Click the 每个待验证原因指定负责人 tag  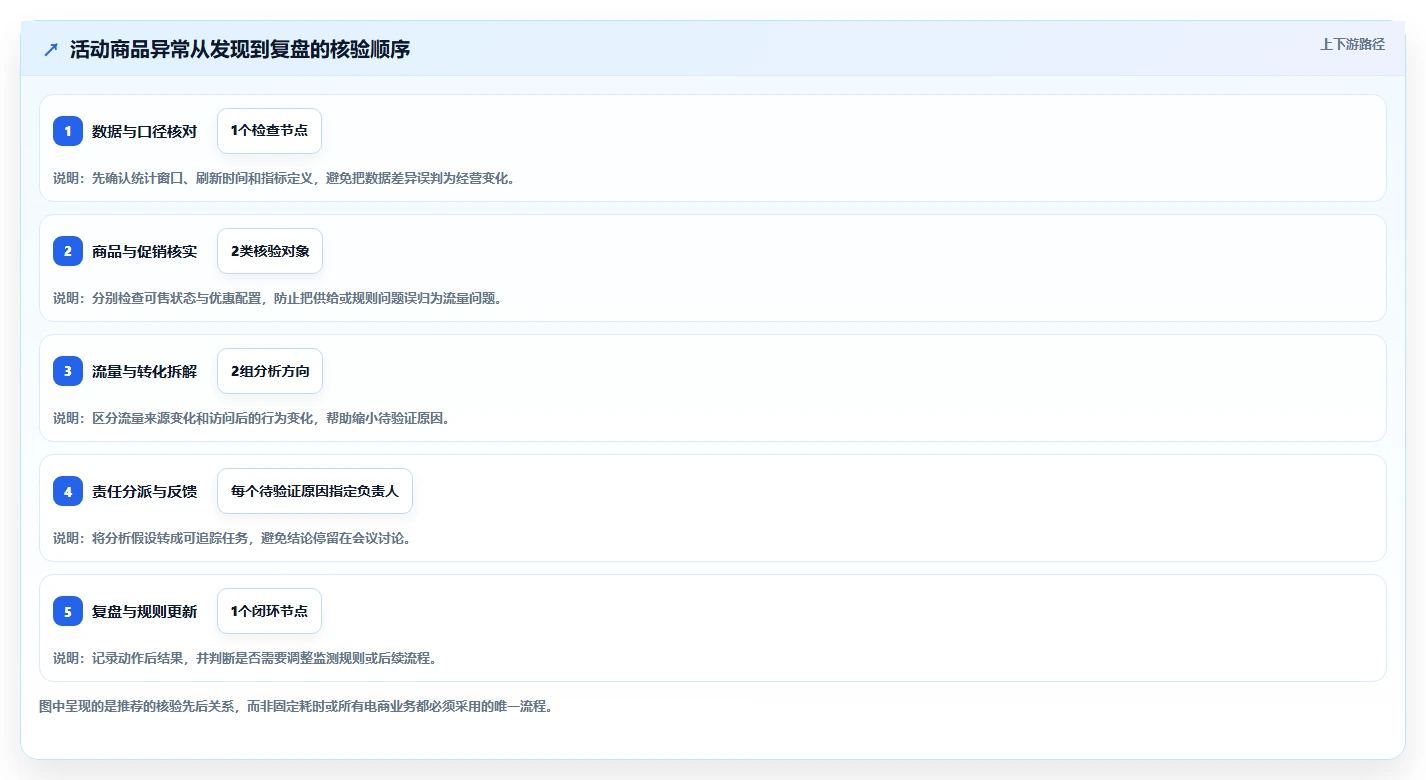click(315, 491)
